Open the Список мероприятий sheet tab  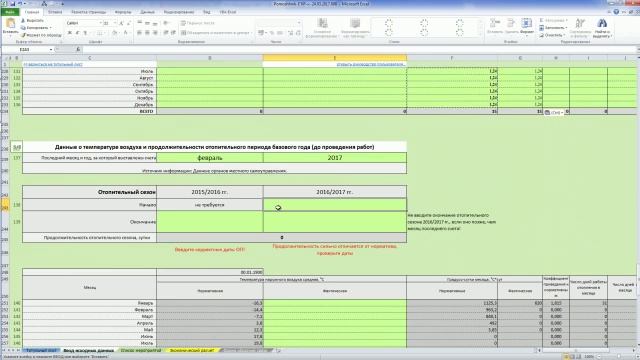click(141, 351)
